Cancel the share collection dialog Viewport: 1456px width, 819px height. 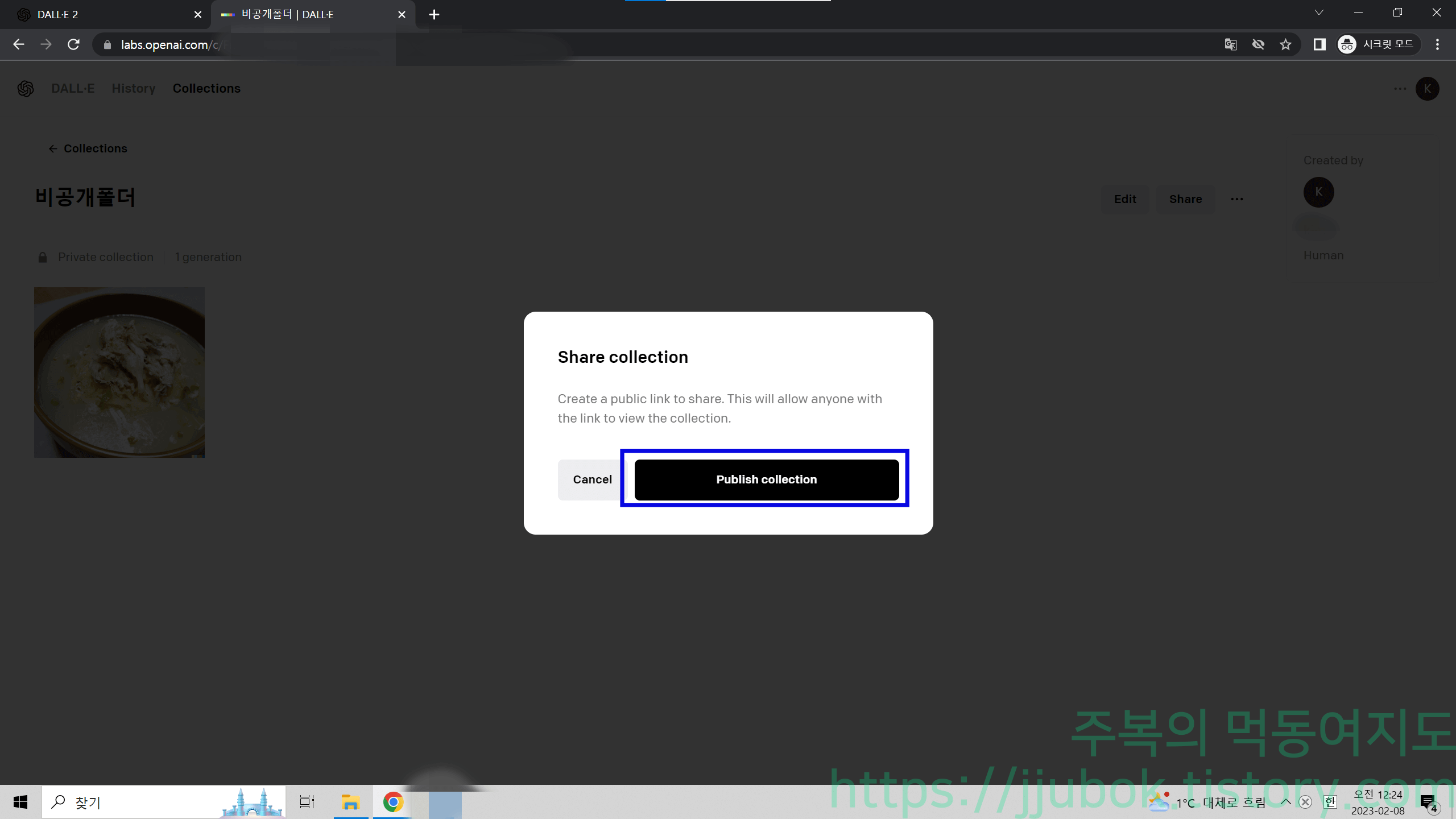(x=591, y=479)
